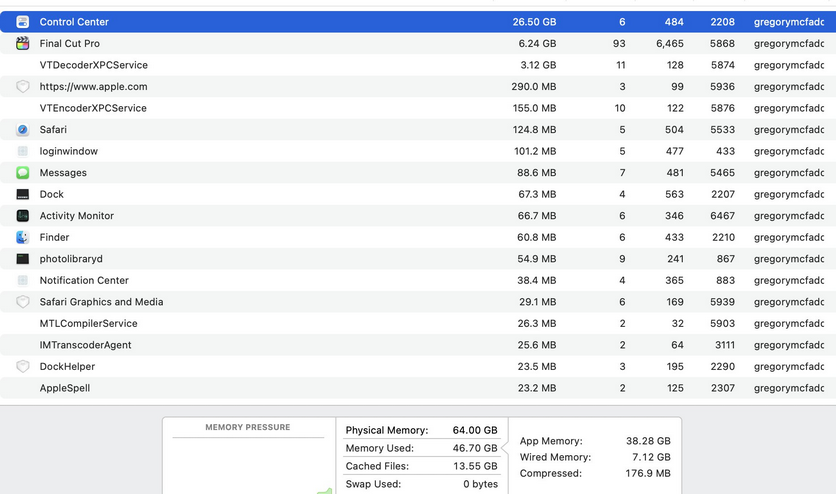Click the Messages green bubble icon
The width and height of the screenshot is (836, 494).
pos(23,173)
